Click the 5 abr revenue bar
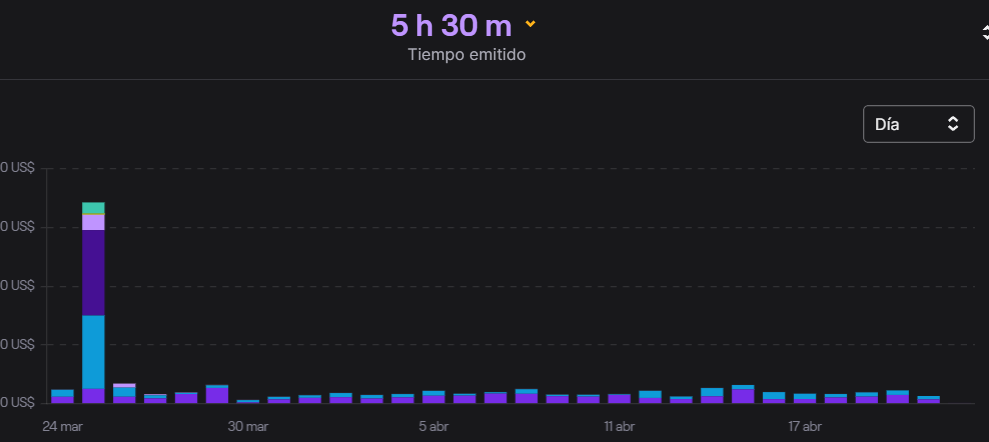Image resolution: width=989 pixels, height=442 pixels. [x=433, y=397]
